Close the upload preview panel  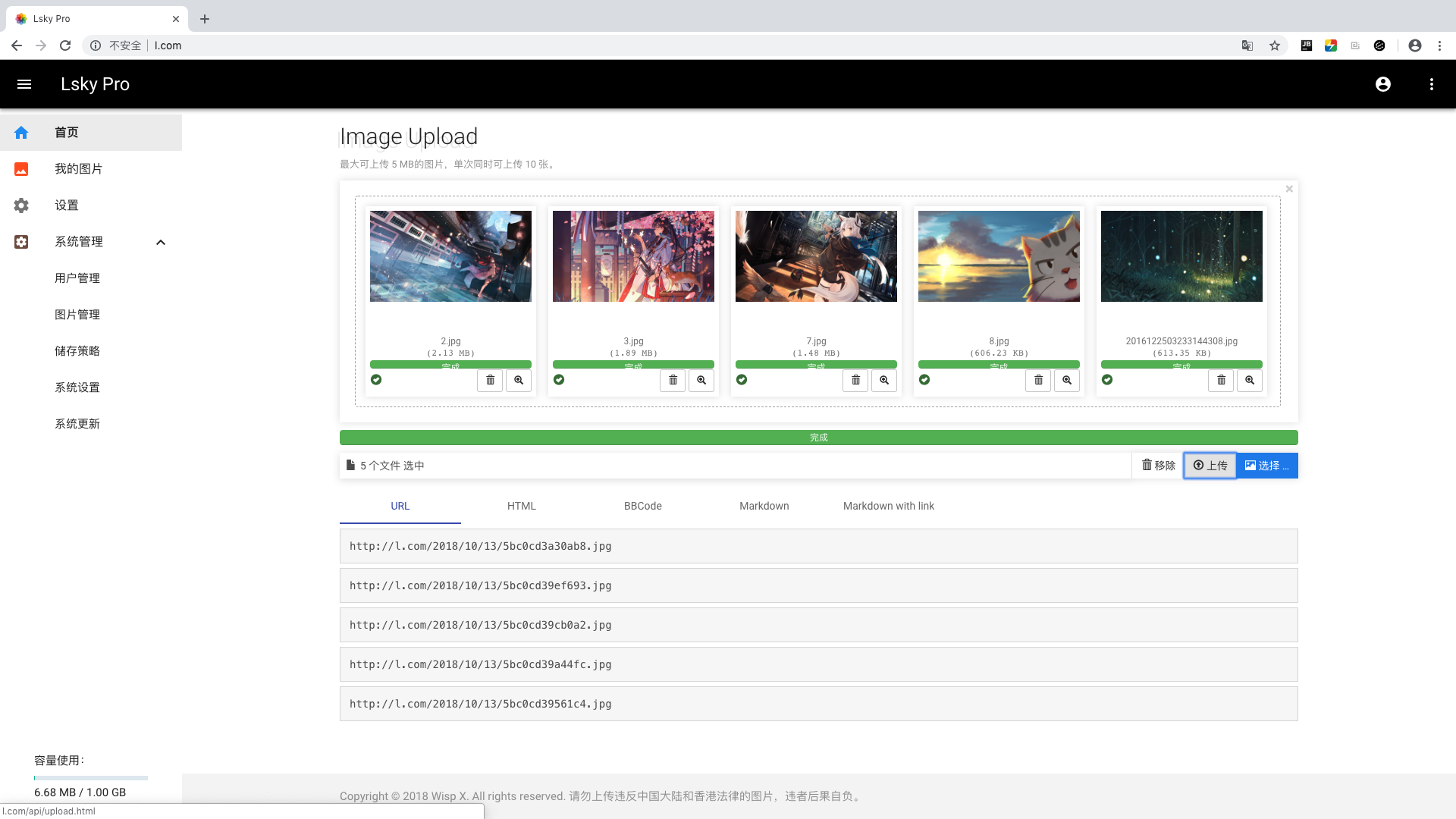click(1289, 189)
